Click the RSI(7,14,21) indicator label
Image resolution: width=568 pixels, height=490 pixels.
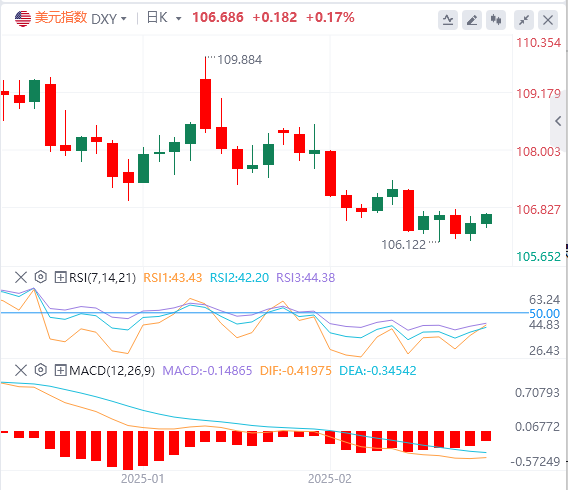pyautogui.click(x=103, y=278)
